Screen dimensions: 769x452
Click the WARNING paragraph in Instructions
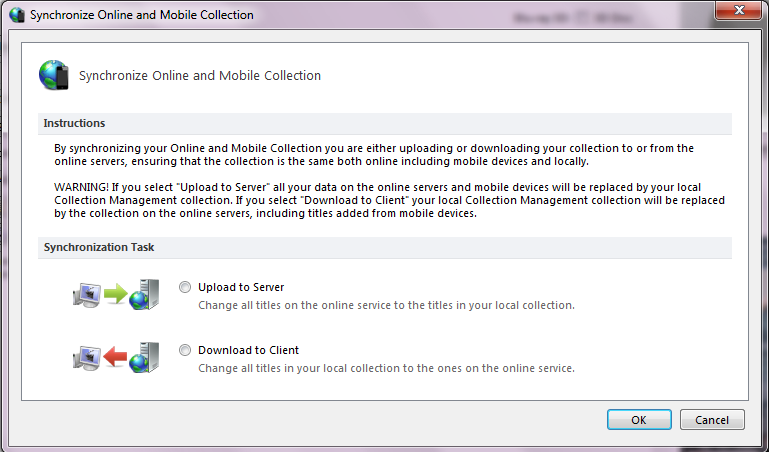pyautogui.click(x=389, y=200)
